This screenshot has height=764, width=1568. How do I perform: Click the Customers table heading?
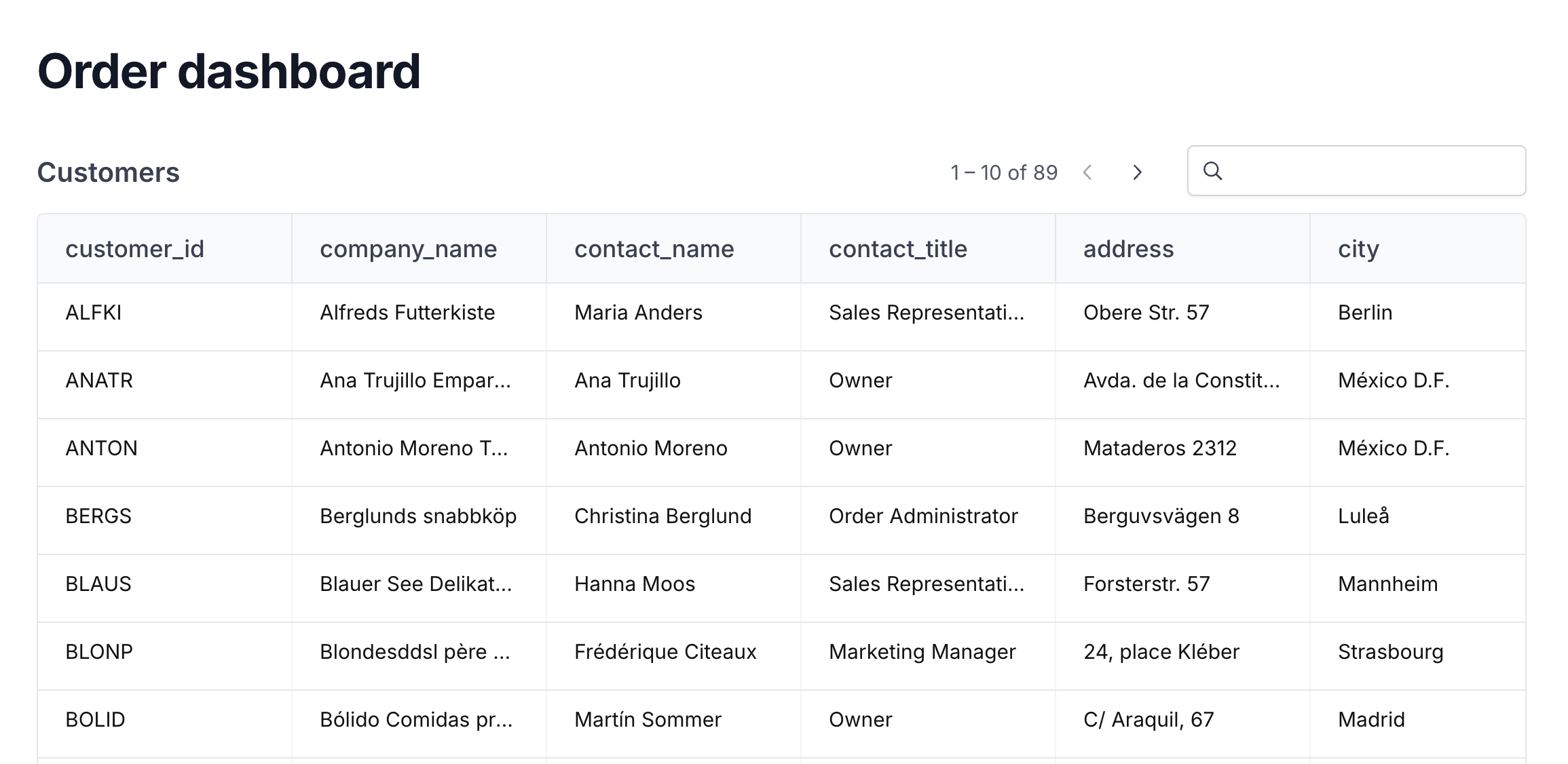tap(109, 172)
